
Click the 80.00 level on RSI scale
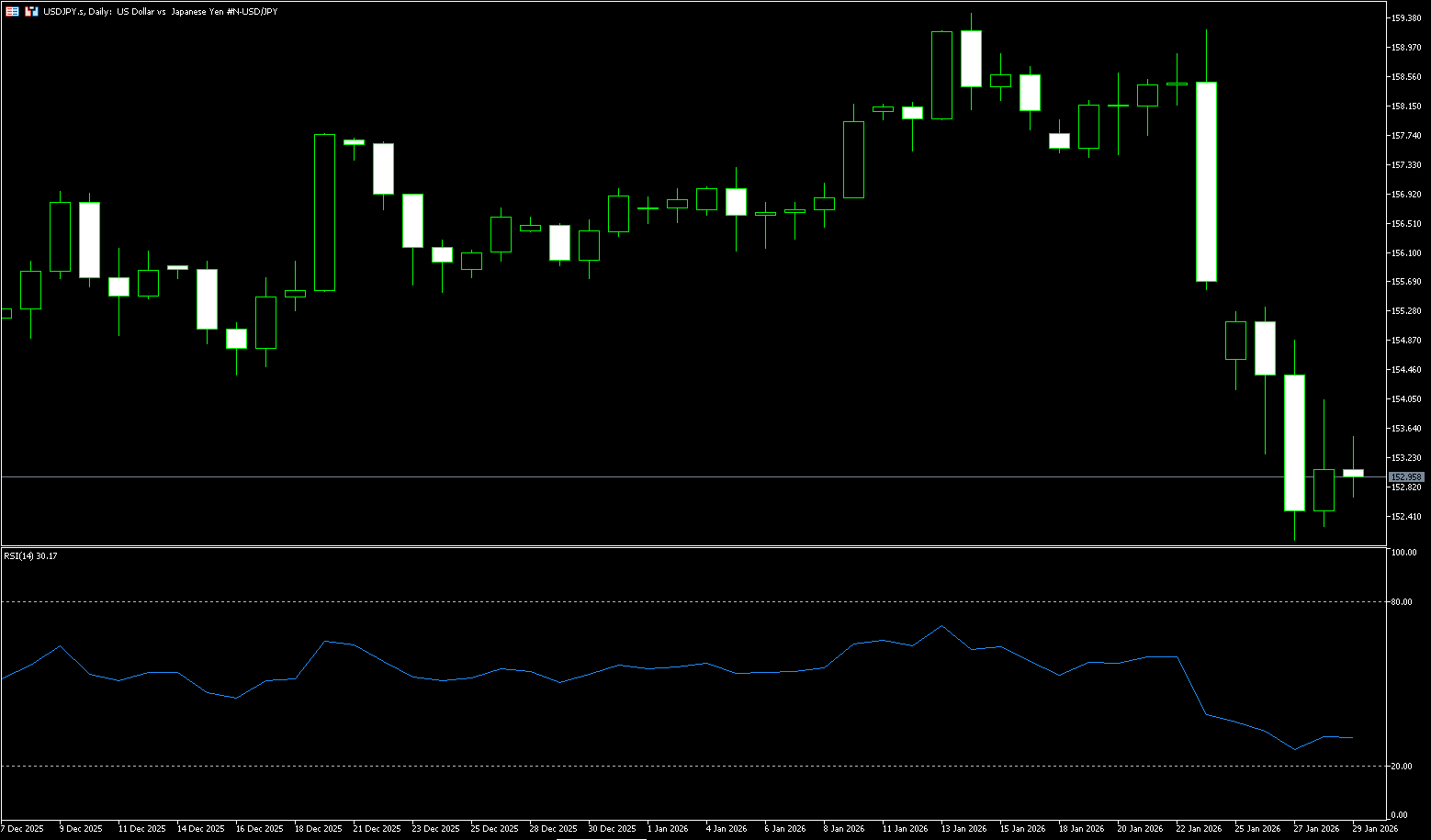pyautogui.click(x=1402, y=602)
